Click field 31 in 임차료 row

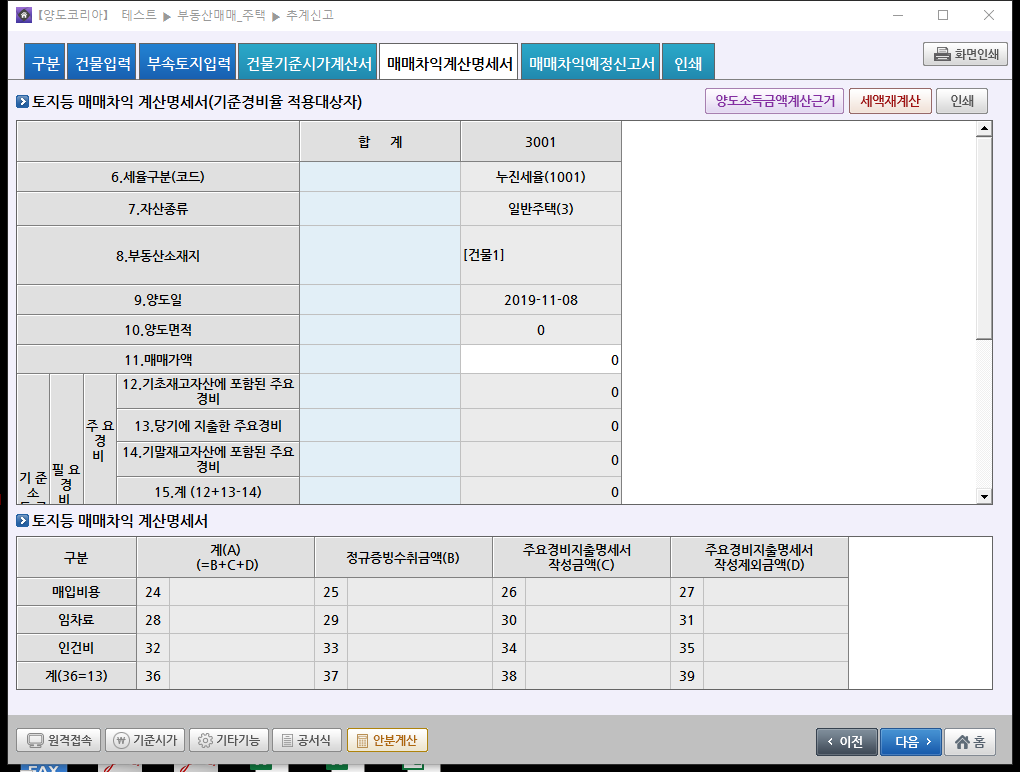pos(775,620)
